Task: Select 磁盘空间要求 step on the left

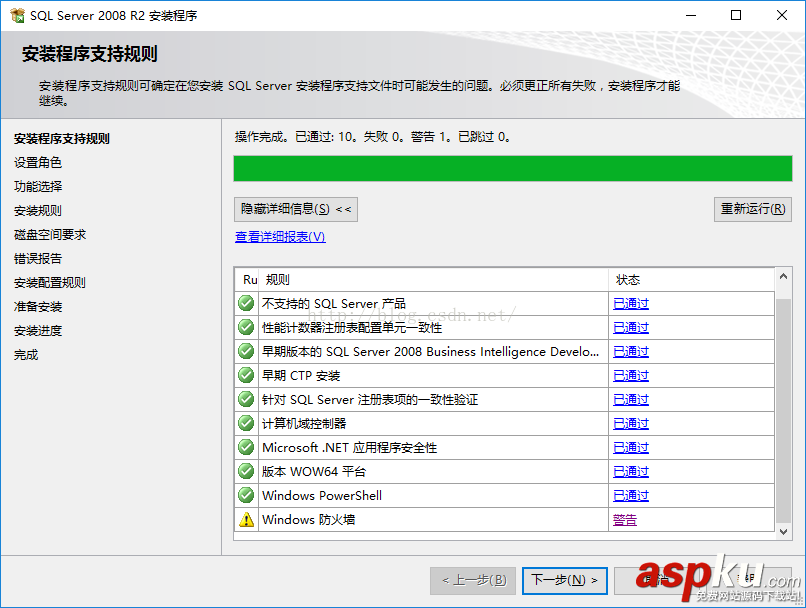Action: point(48,234)
